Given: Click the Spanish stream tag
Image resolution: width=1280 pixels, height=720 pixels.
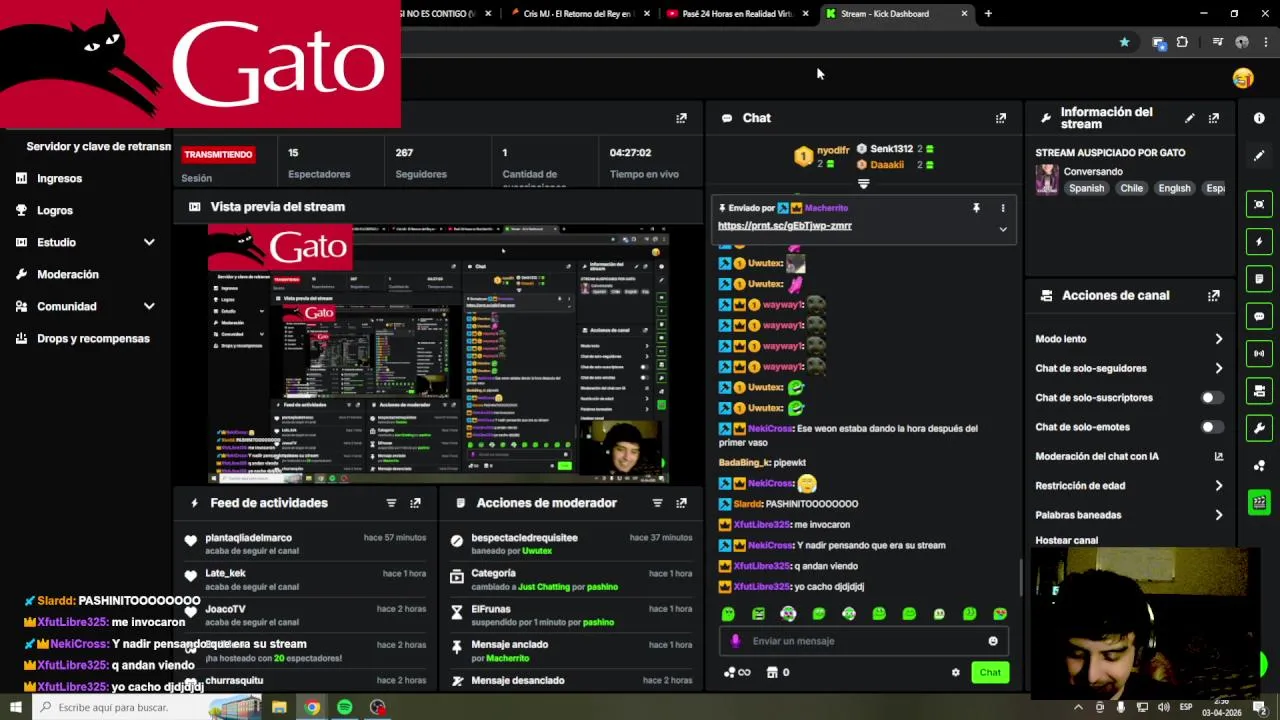Looking at the screenshot, I should coord(1086,188).
